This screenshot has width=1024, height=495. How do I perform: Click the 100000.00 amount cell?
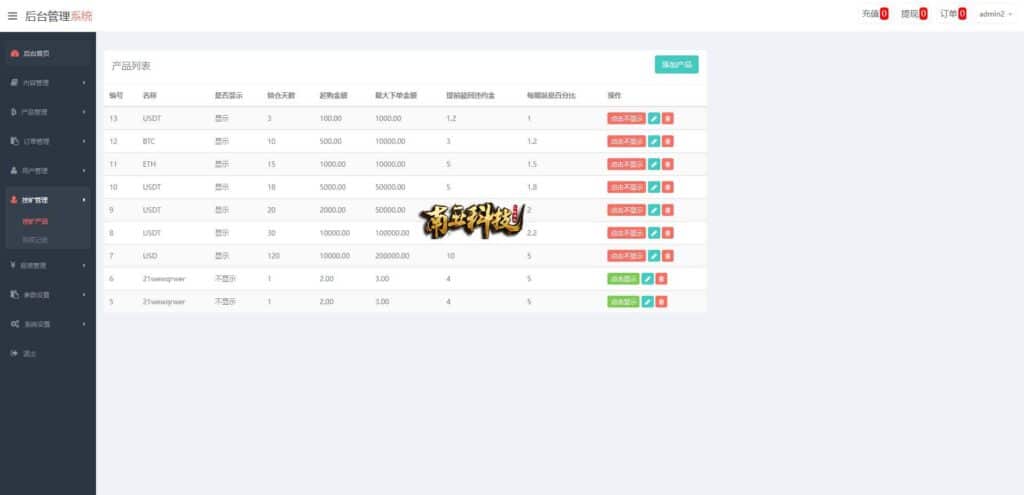[x=392, y=233]
